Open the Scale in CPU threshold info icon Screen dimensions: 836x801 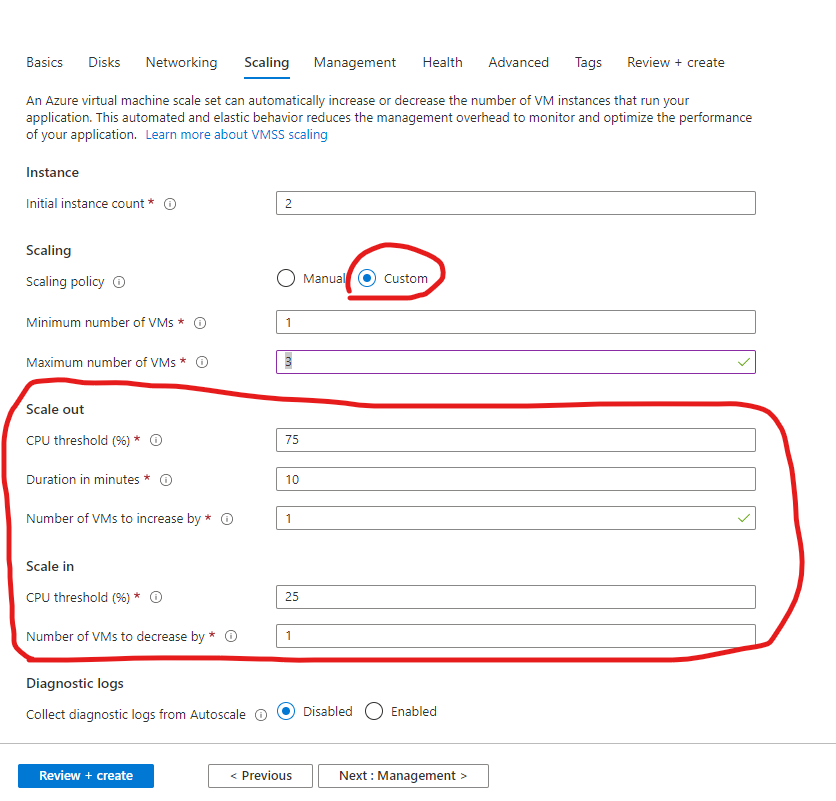[x=156, y=597]
